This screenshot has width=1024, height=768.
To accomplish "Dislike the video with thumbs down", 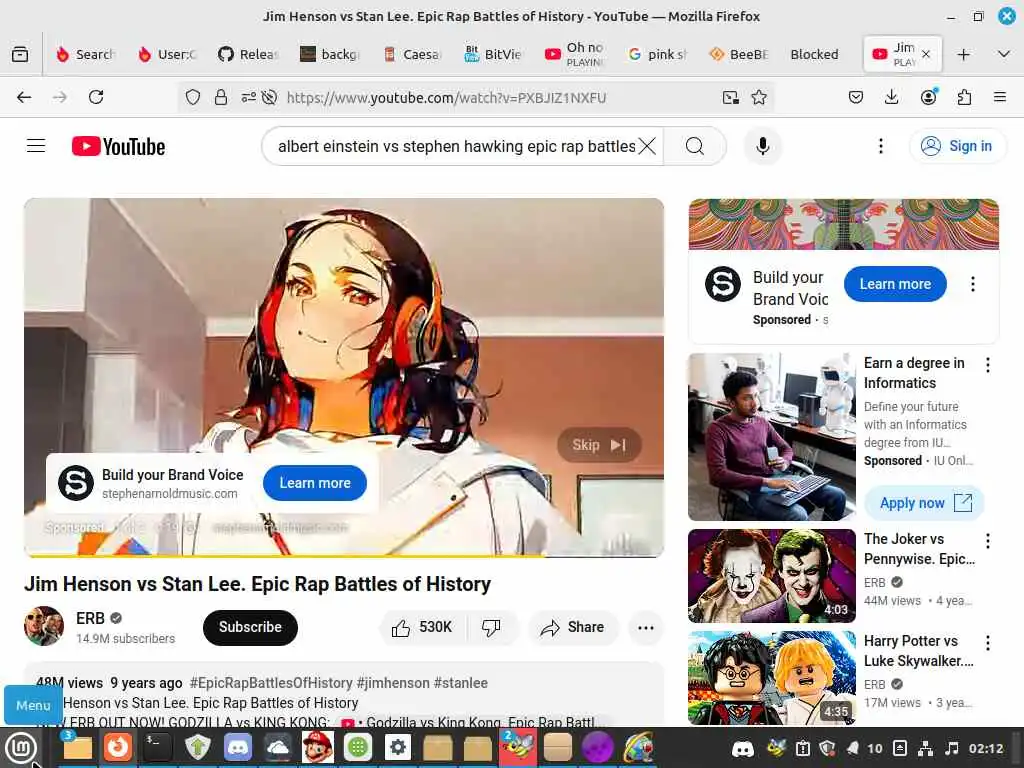I will (491, 628).
